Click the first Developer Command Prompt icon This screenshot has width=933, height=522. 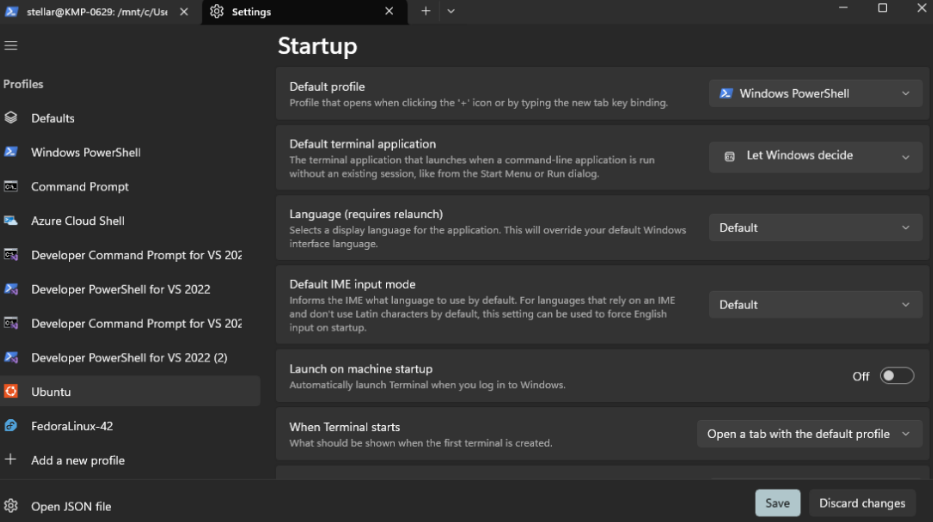[x=11, y=255]
